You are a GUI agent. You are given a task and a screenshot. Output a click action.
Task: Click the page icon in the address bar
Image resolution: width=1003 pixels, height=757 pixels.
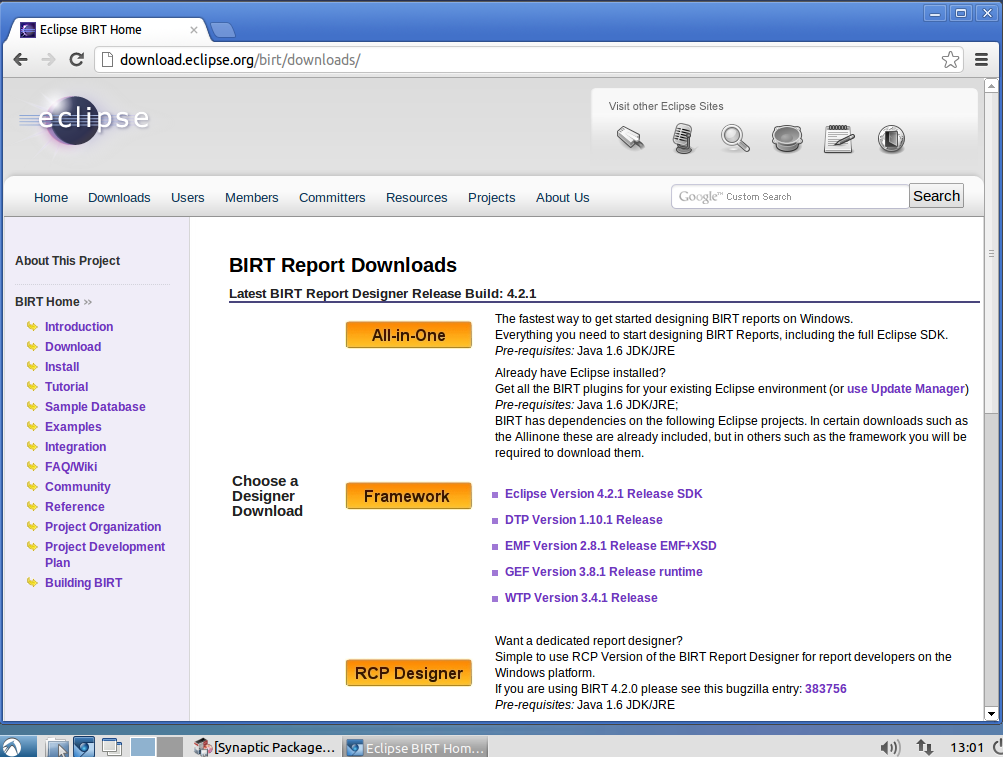click(x=107, y=60)
